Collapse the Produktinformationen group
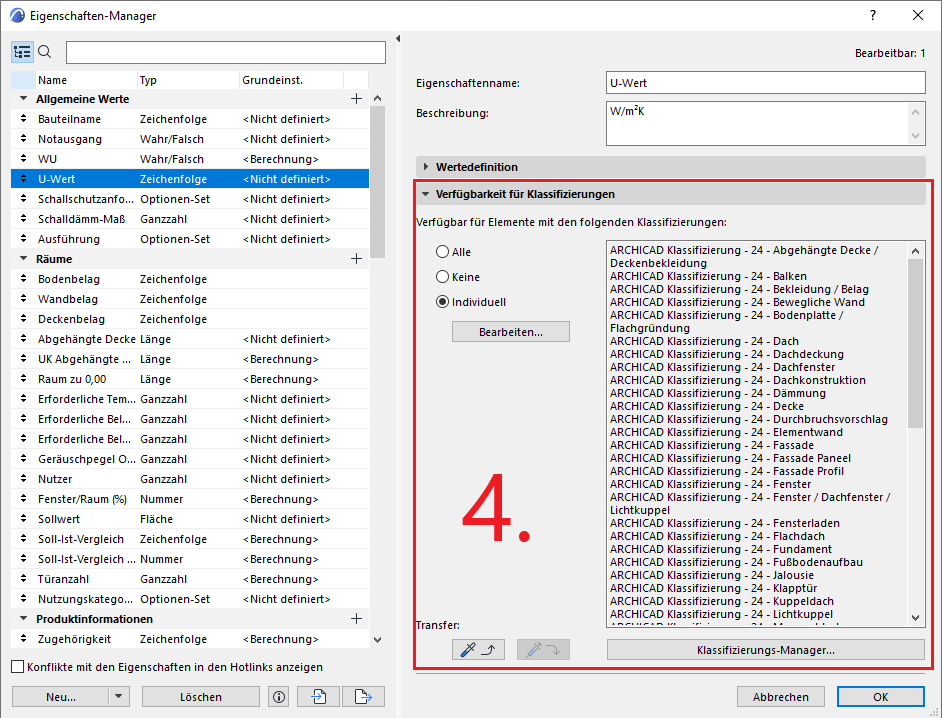The width and height of the screenshot is (942, 718). (x=23, y=619)
